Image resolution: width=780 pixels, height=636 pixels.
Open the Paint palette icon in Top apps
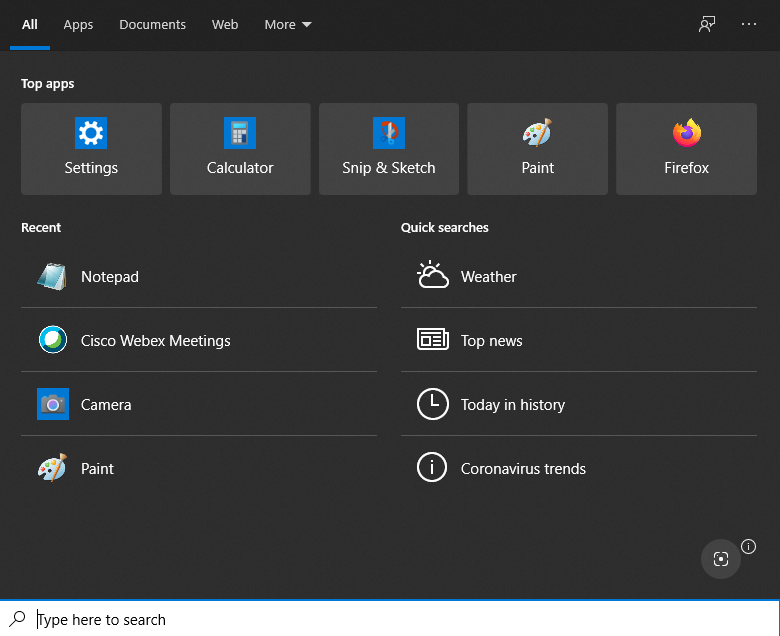coord(537,132)
